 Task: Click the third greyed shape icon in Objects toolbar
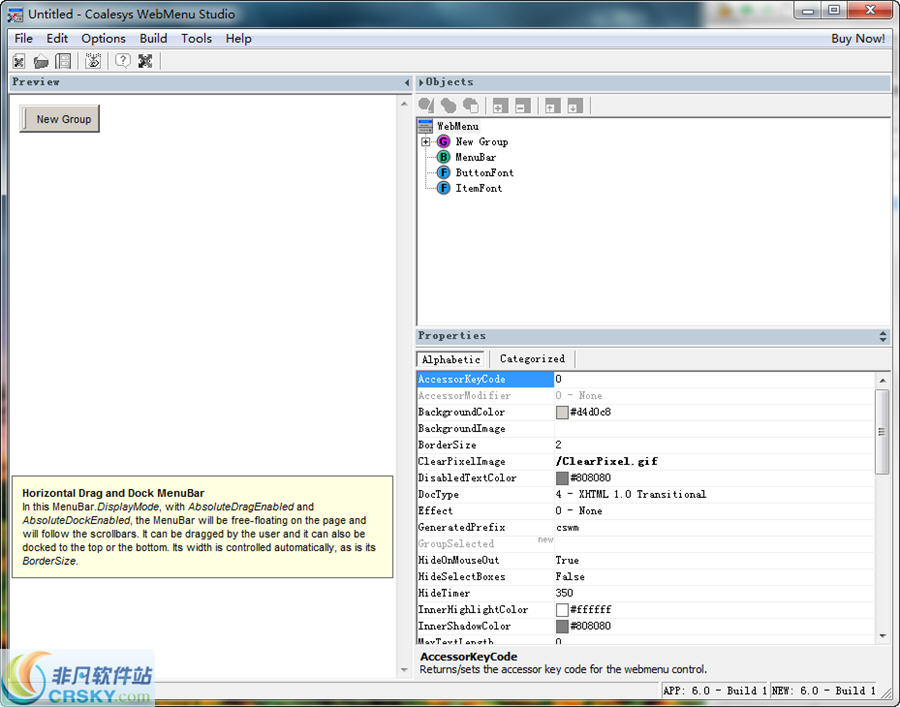pos(471,105)
